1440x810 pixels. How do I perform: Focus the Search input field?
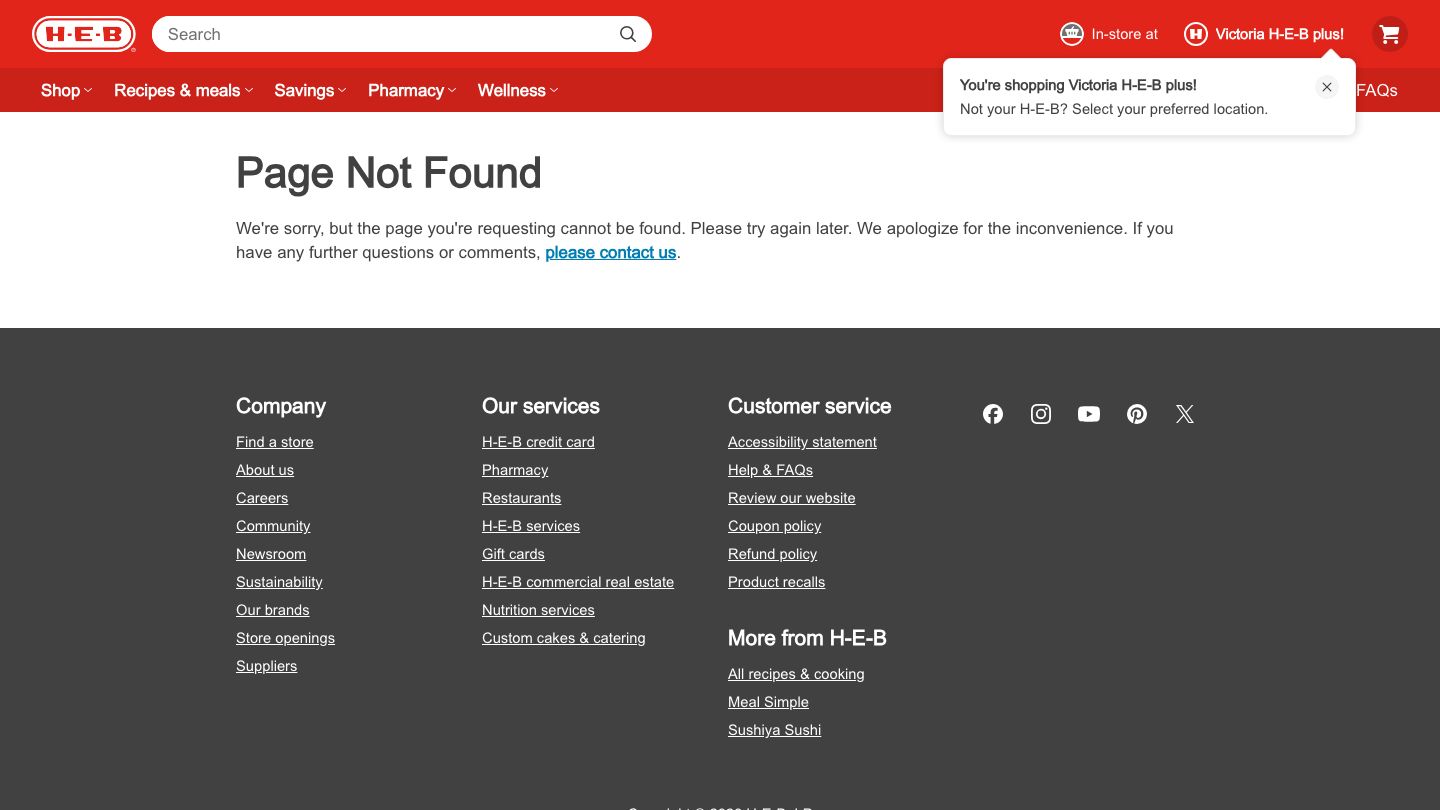[x=385, y=34]
